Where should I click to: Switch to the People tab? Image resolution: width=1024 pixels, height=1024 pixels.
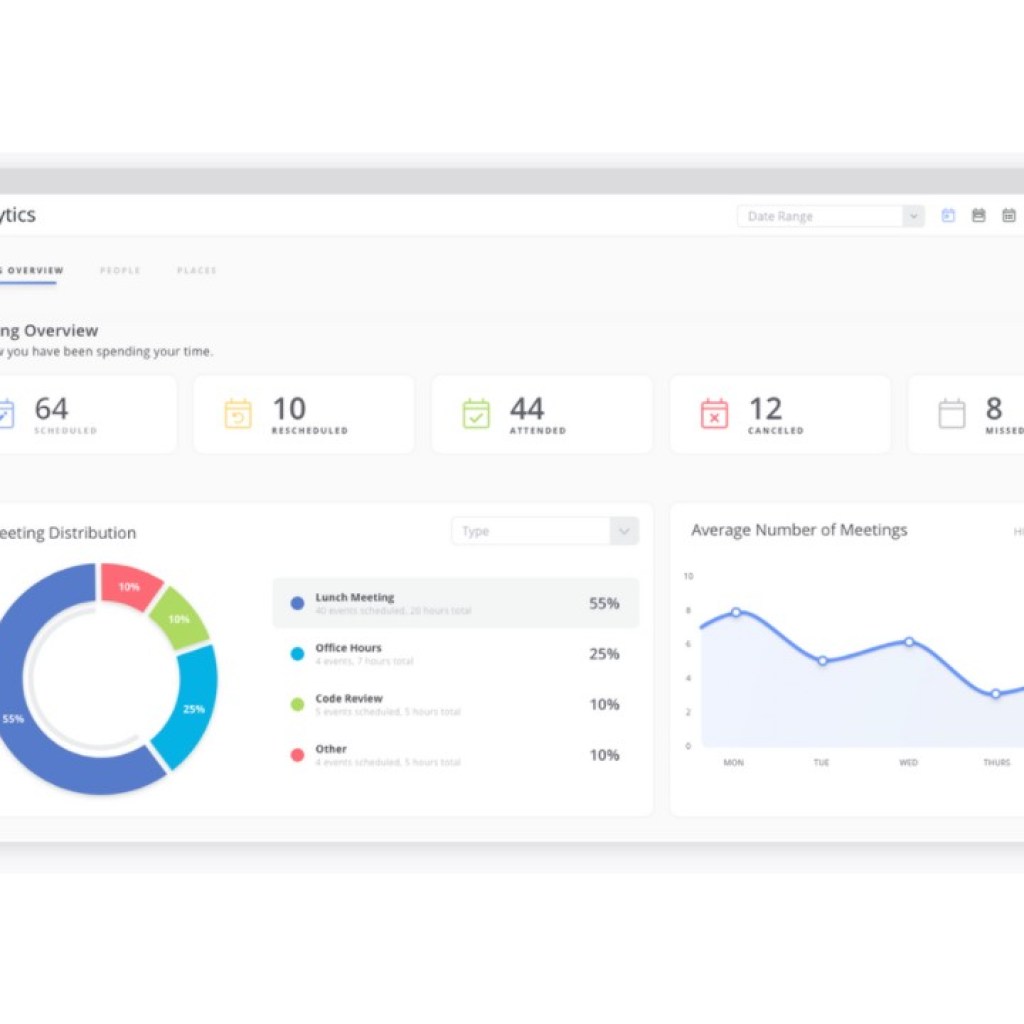coord(120,271)
